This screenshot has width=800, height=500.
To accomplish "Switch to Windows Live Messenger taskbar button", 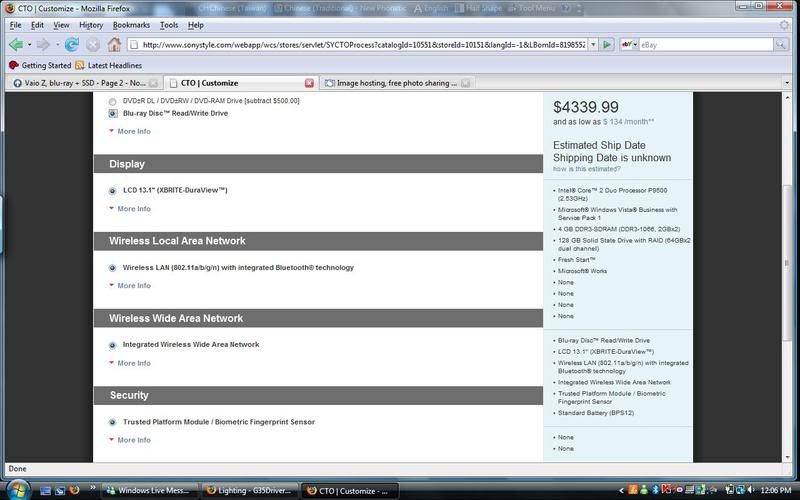I will [148, 491].
